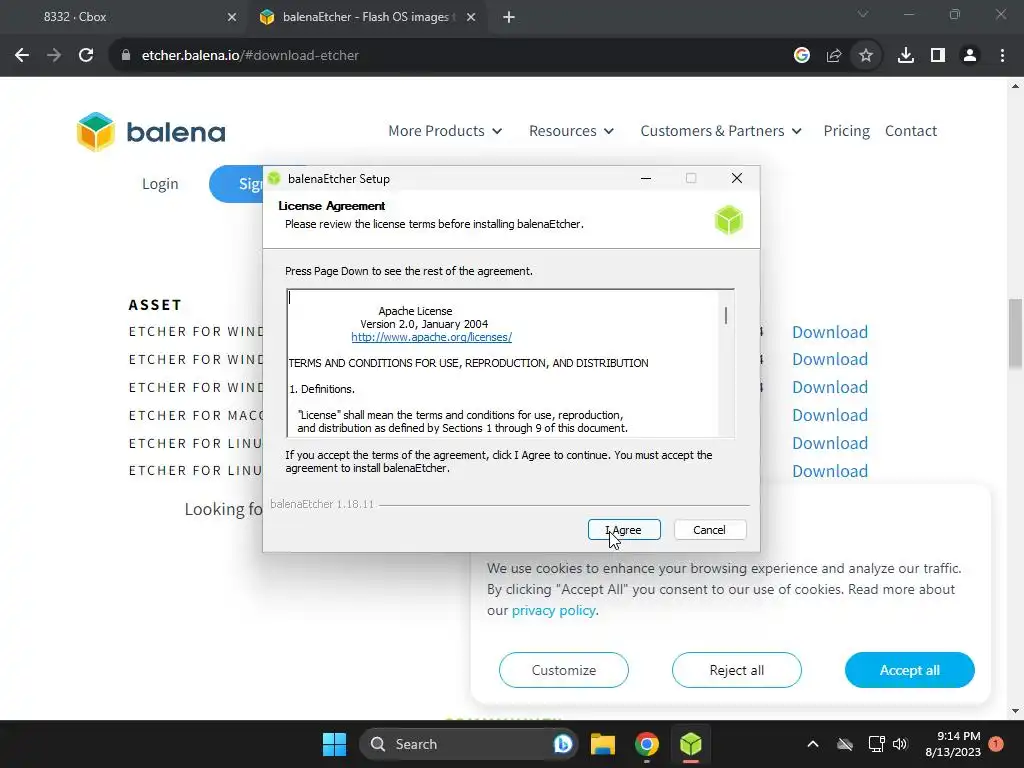Viewport: 1024px width, 768px height.
Task: Select the balenaEtcher browser tab
Action: point(368,17)
